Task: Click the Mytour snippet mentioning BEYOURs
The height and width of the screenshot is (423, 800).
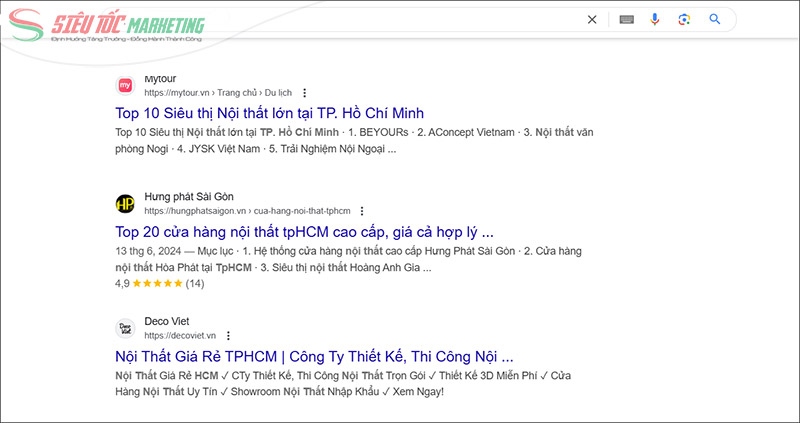Action: coord(354,141)
